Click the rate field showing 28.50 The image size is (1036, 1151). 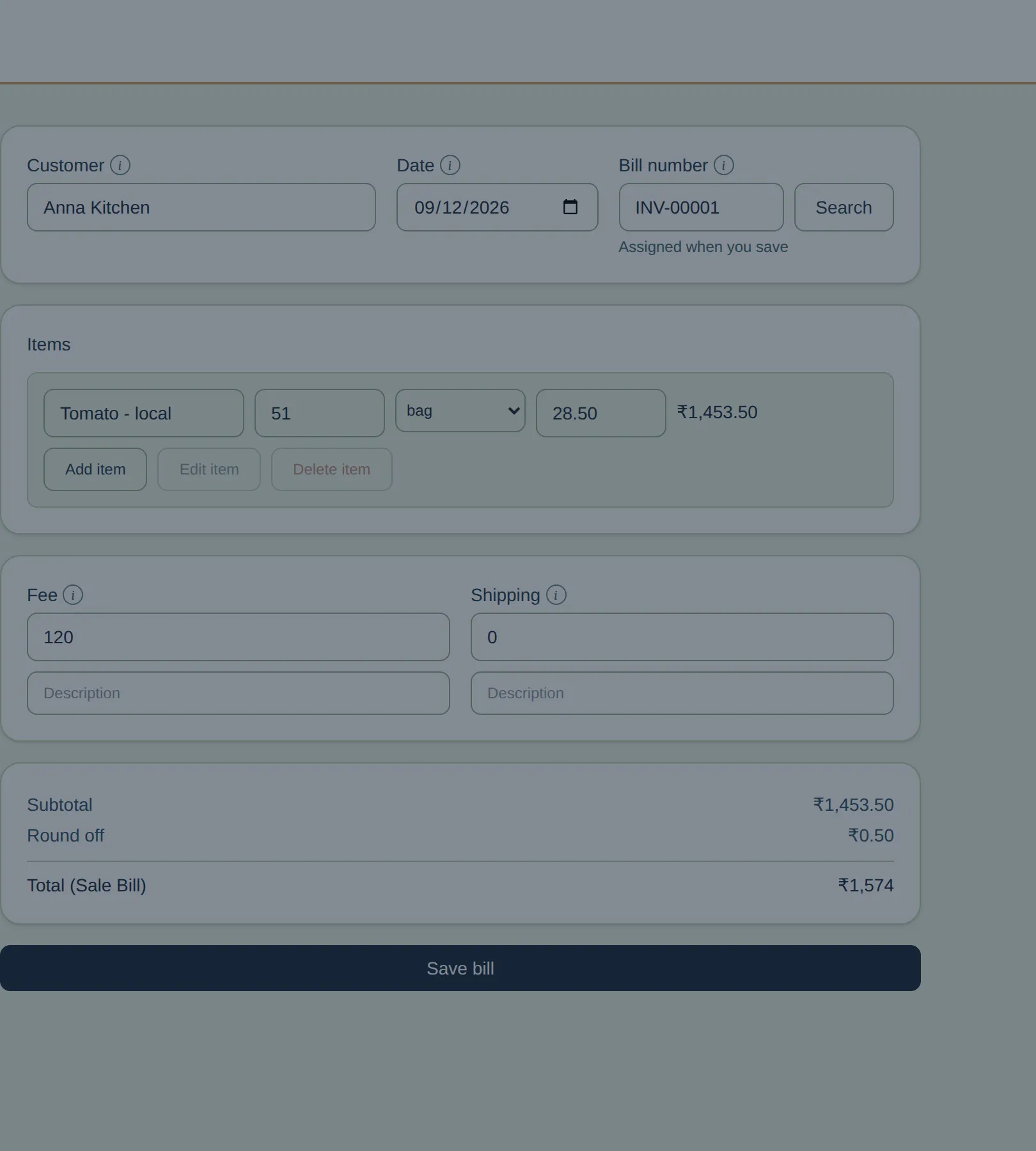(601, 413)
